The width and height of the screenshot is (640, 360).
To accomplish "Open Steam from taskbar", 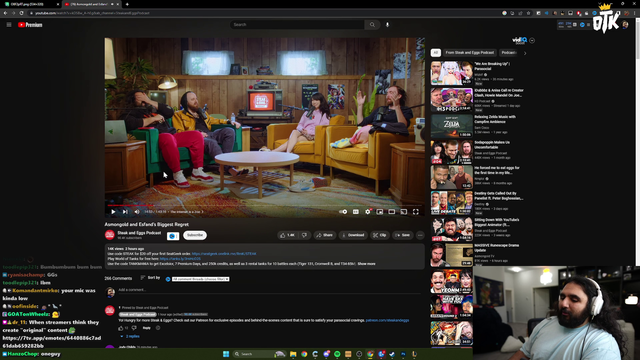I will [392, 354].
